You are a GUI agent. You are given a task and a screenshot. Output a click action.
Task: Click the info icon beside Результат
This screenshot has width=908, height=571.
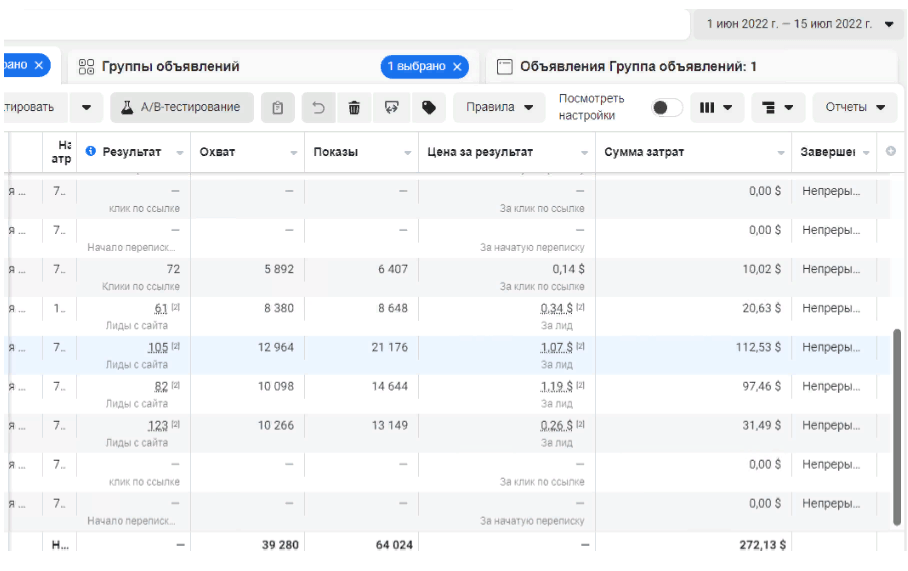91,151
